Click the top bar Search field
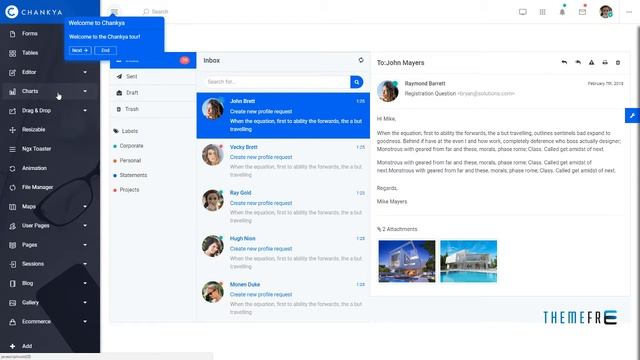The height and width of the screenshot is (360, 640). (160, 12)
